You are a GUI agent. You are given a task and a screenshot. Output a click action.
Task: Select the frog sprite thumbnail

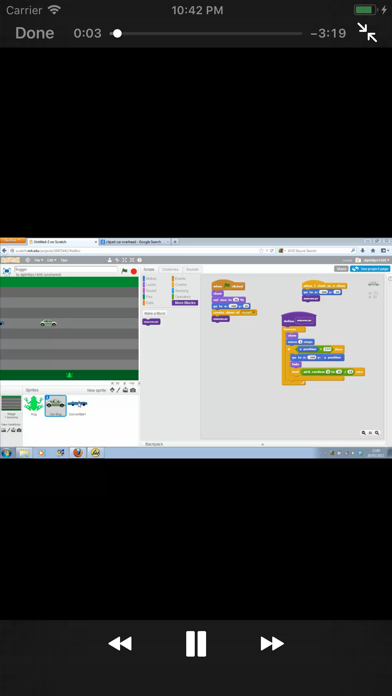34,405
